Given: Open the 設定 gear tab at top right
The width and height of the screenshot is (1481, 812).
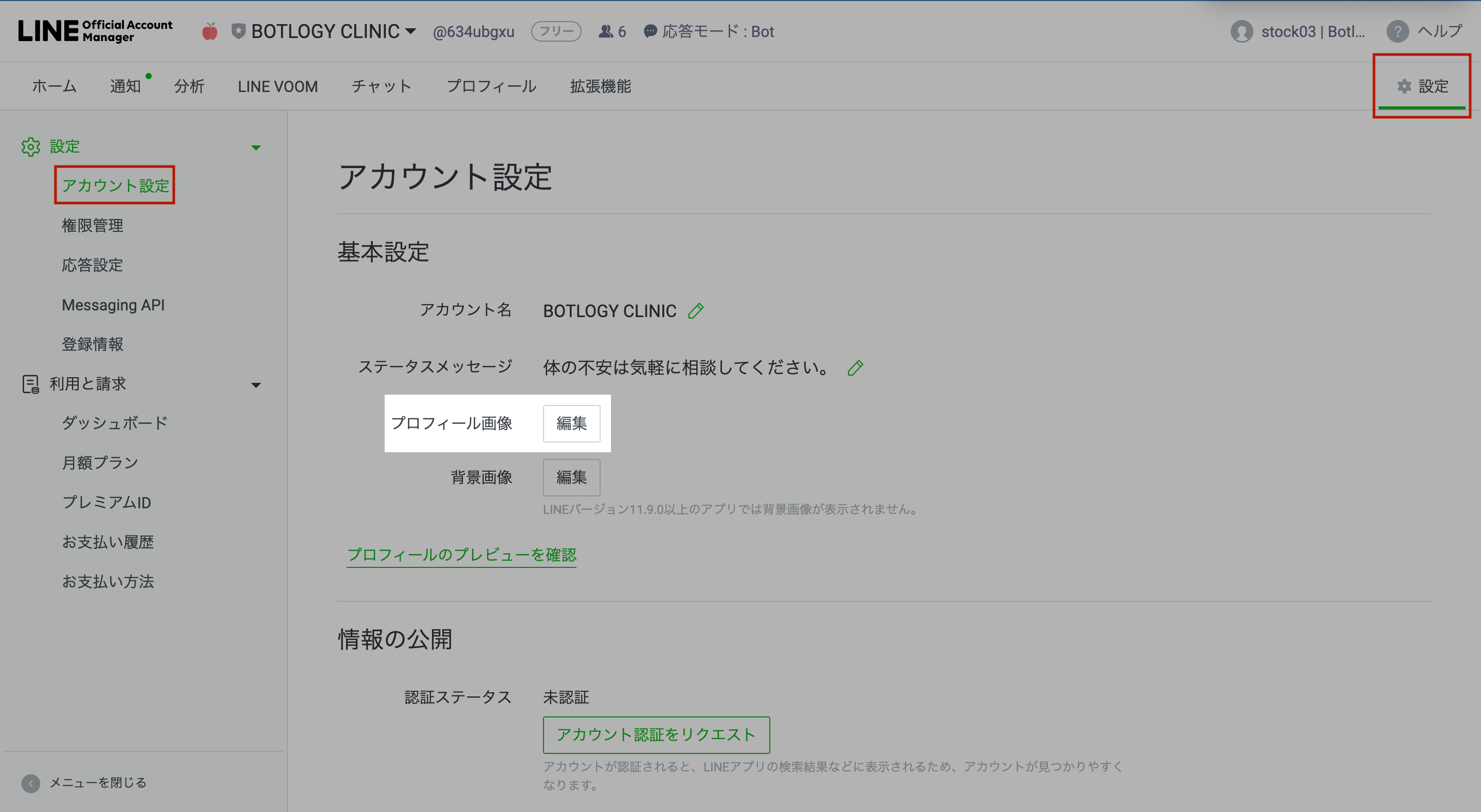Looking at the screenshot, I should pyautogui.click(x=1422, y=86).
